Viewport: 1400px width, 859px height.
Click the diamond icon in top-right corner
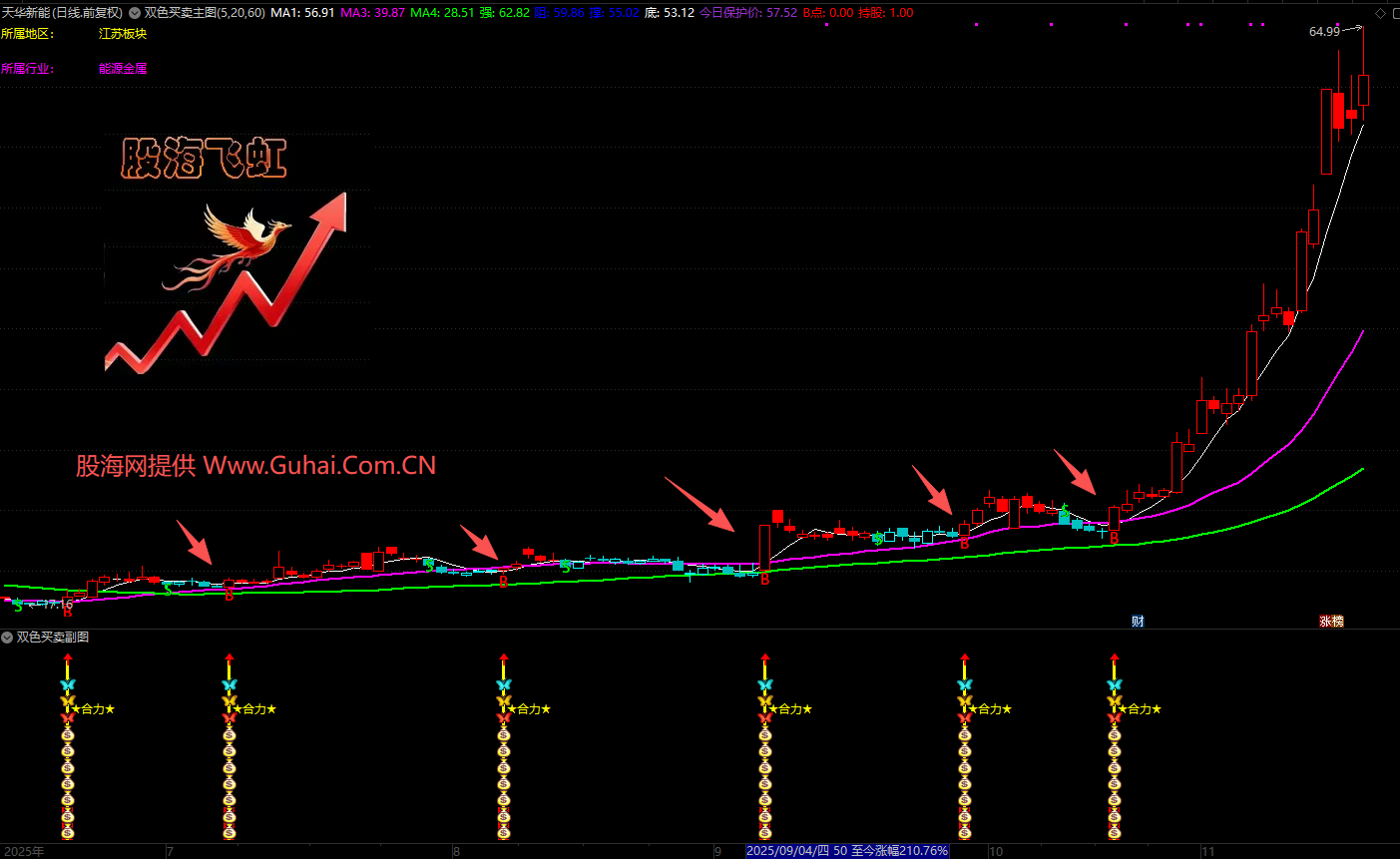click(x=1381, y=13)
